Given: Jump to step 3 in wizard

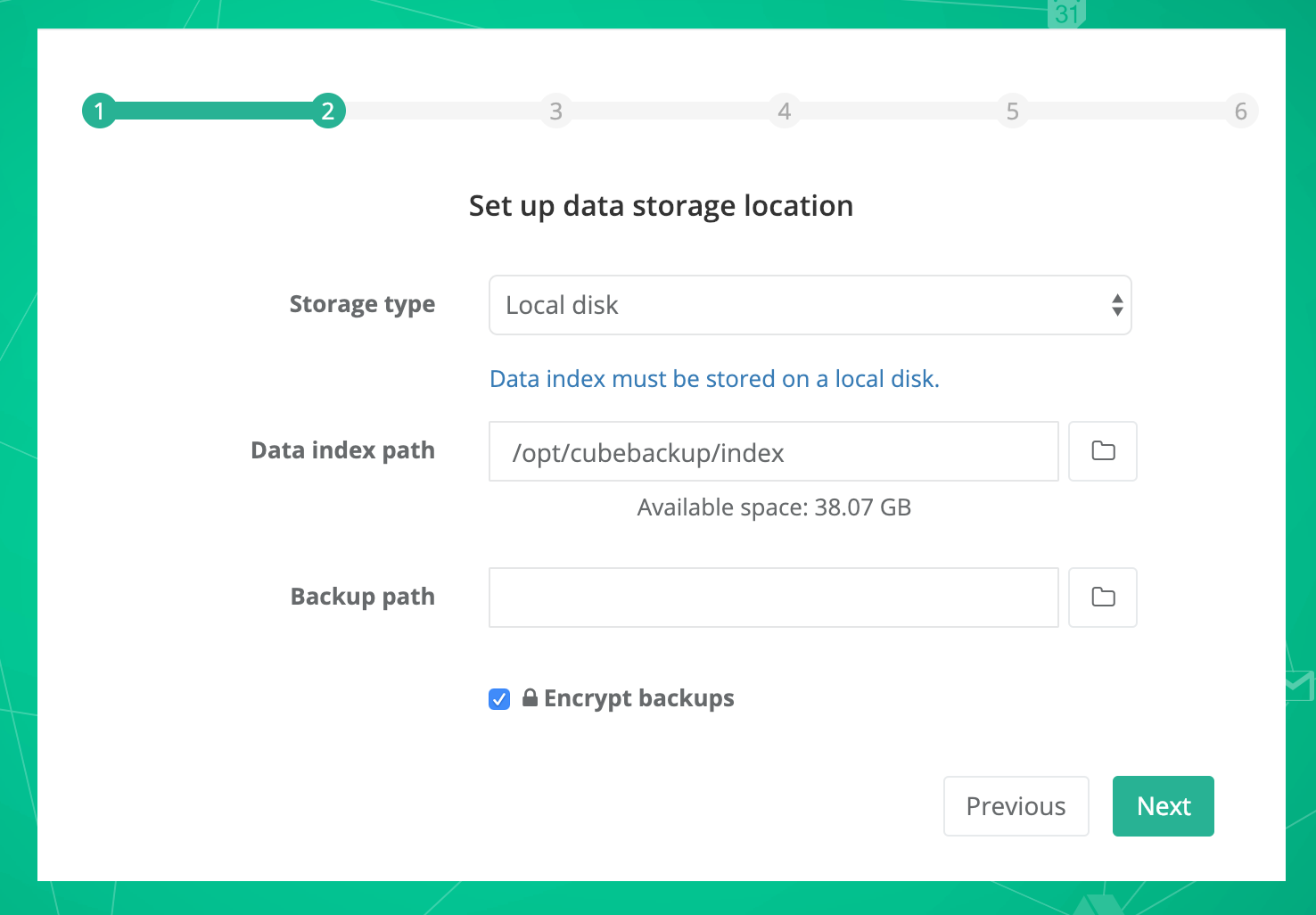Looking at the screenshot, I should pyautogui.click(x=555, y=111).
